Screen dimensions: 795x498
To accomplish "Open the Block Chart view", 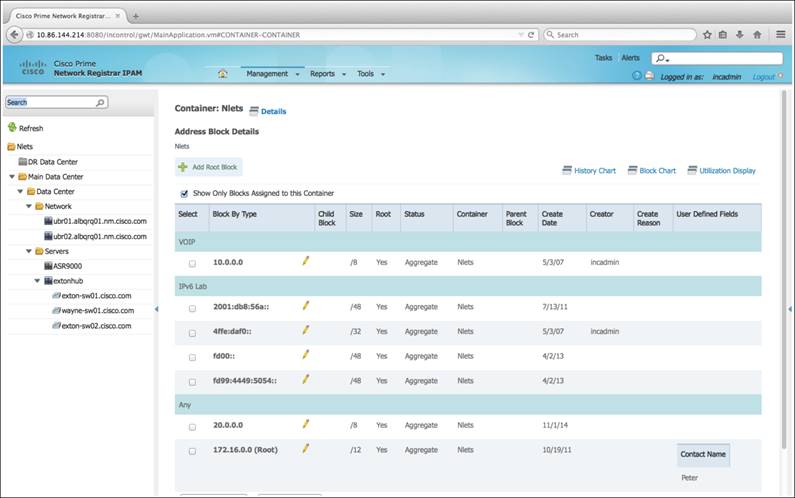I will pyautogui.click(x=632, y=171).
